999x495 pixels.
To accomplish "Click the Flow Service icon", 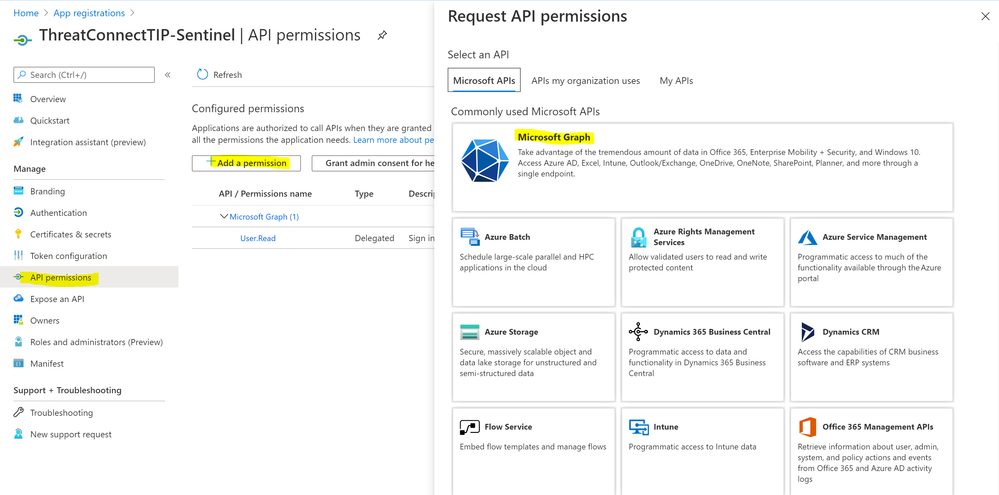I will pos(470,427).
